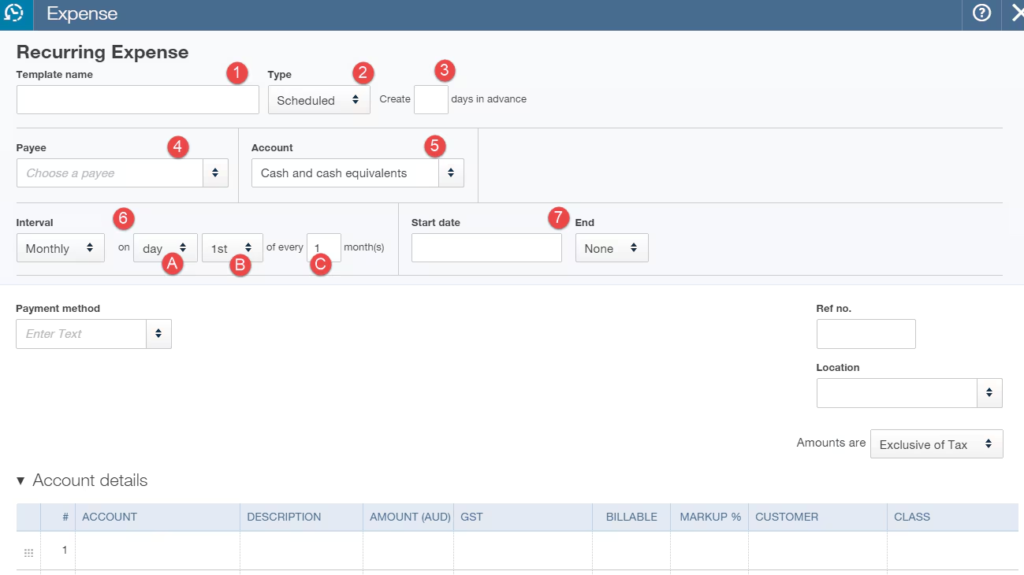Viewport: 1024px width, 575px height.
Task: Click the DESCRIPTION column header
Action: (301, 517)
